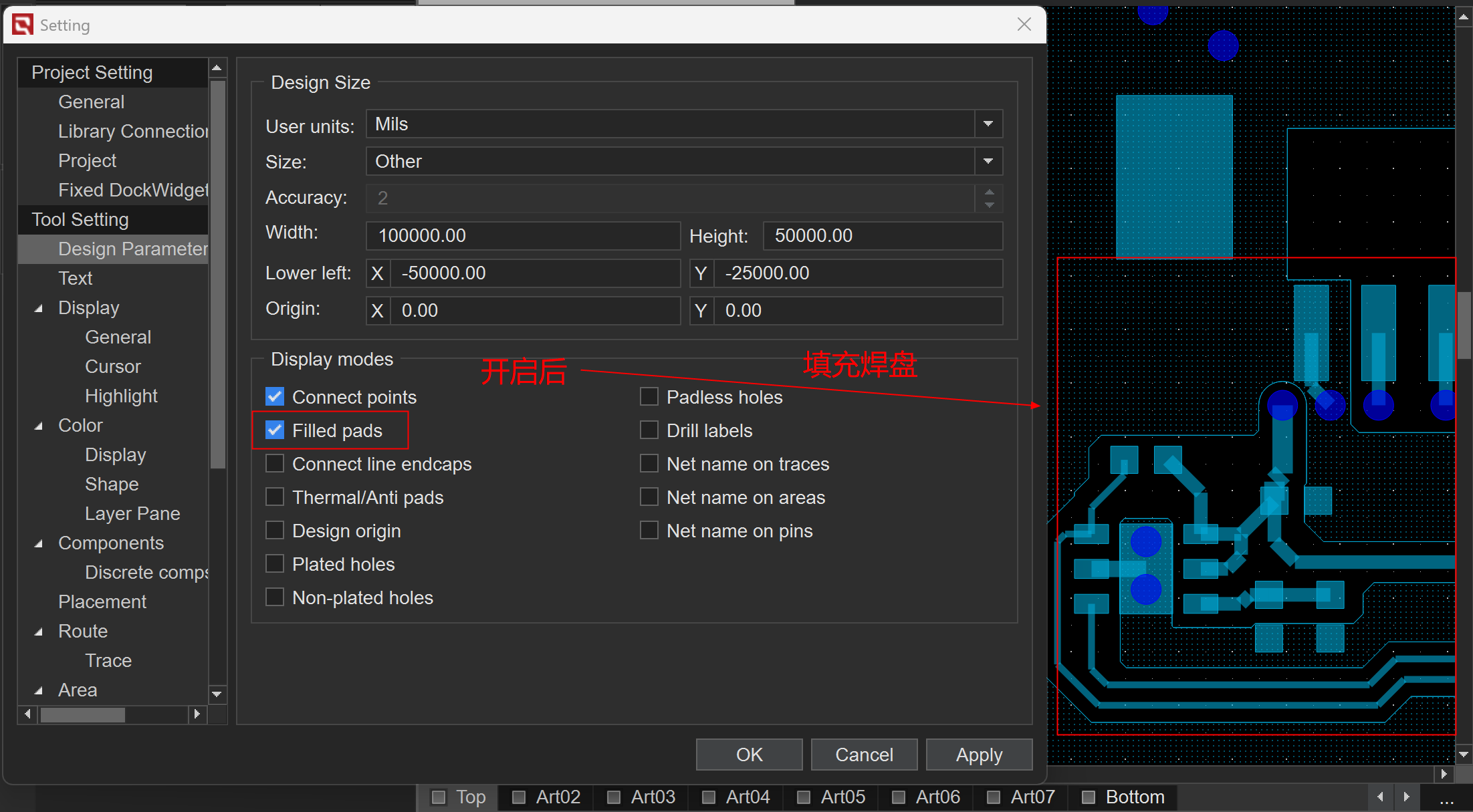
Task: Click the Width input field
Action: point(522,236)
